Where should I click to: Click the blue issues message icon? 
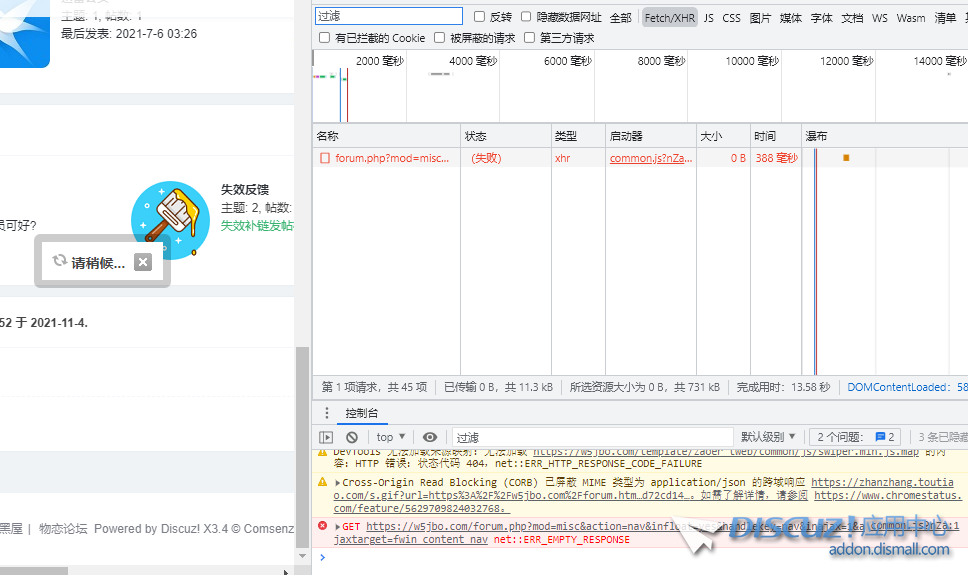click(880, 437)
